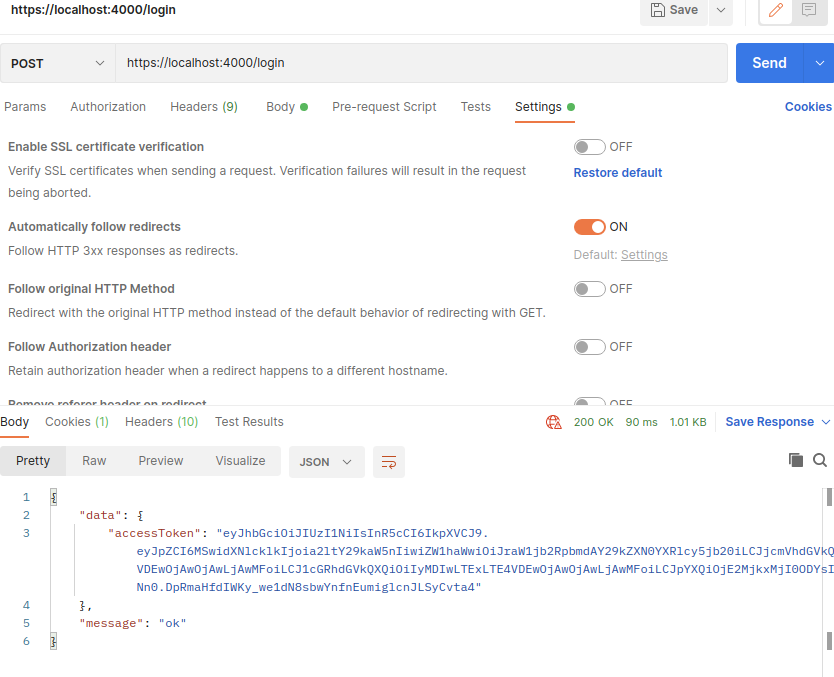Expand the Send button dropdown arrow
Image resolution: width=834 pixels, height=677 pixels.
tap(819, 63)
